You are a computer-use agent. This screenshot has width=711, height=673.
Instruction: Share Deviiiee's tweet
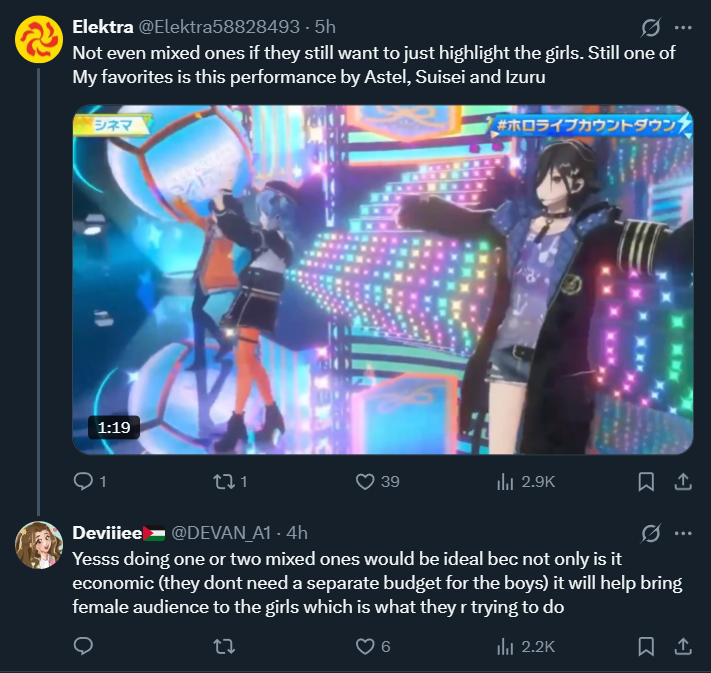pyautogui.click(x=683, y=646)
